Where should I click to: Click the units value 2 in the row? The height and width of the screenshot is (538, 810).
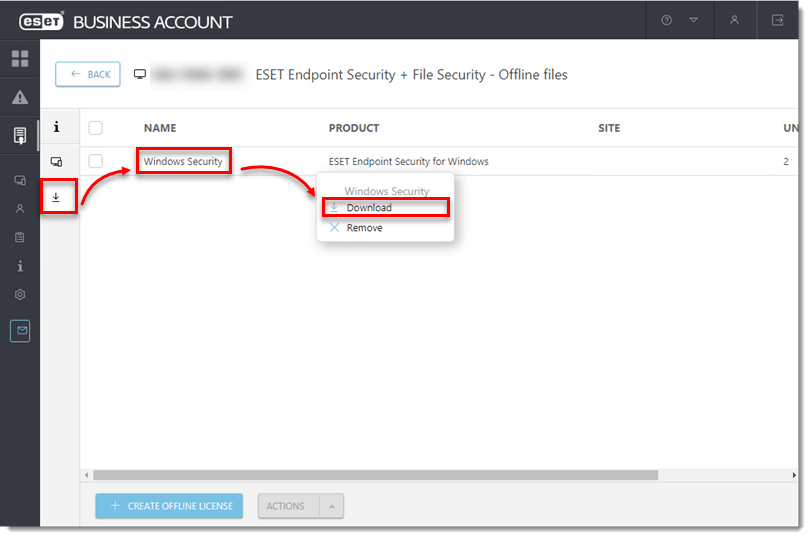point(786,161)
